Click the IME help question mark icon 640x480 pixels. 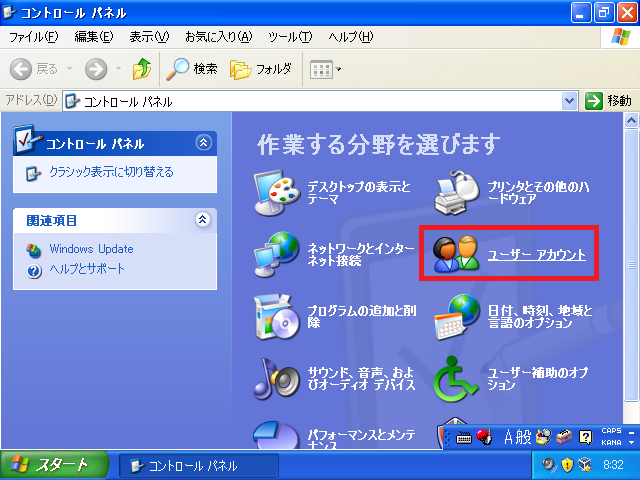[x=585, y=438]
